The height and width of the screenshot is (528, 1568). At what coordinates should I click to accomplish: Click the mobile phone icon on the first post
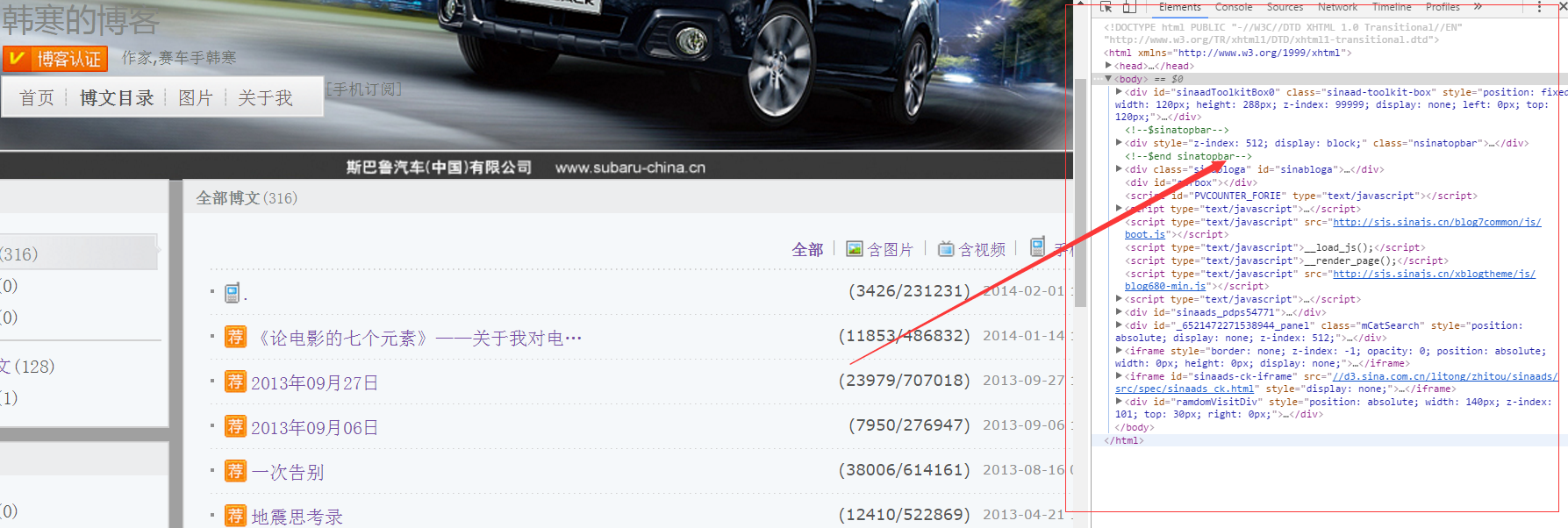[232, 293]
